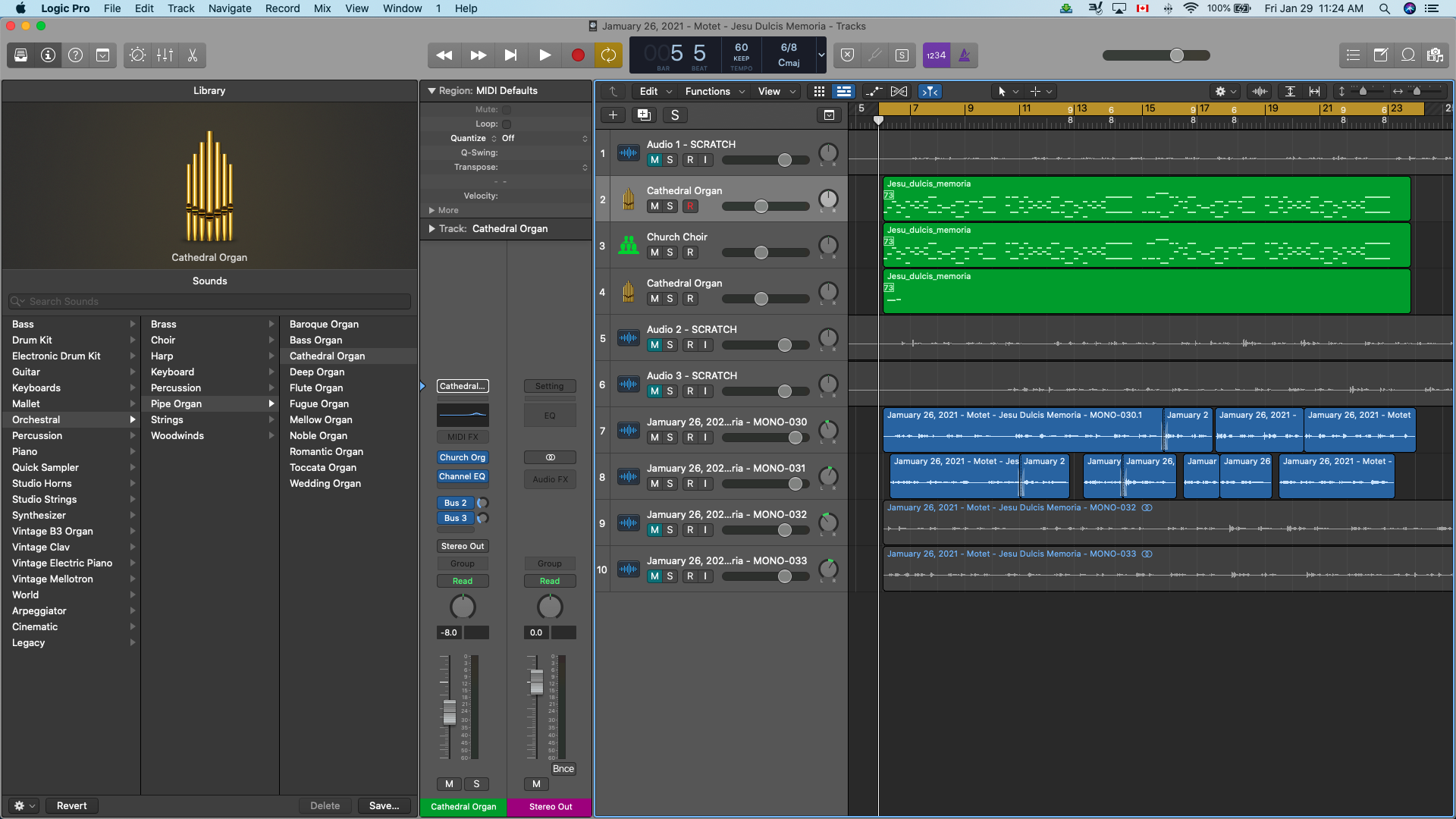
Task: Click the Wi-Fi status icon
Action: 1191,8
